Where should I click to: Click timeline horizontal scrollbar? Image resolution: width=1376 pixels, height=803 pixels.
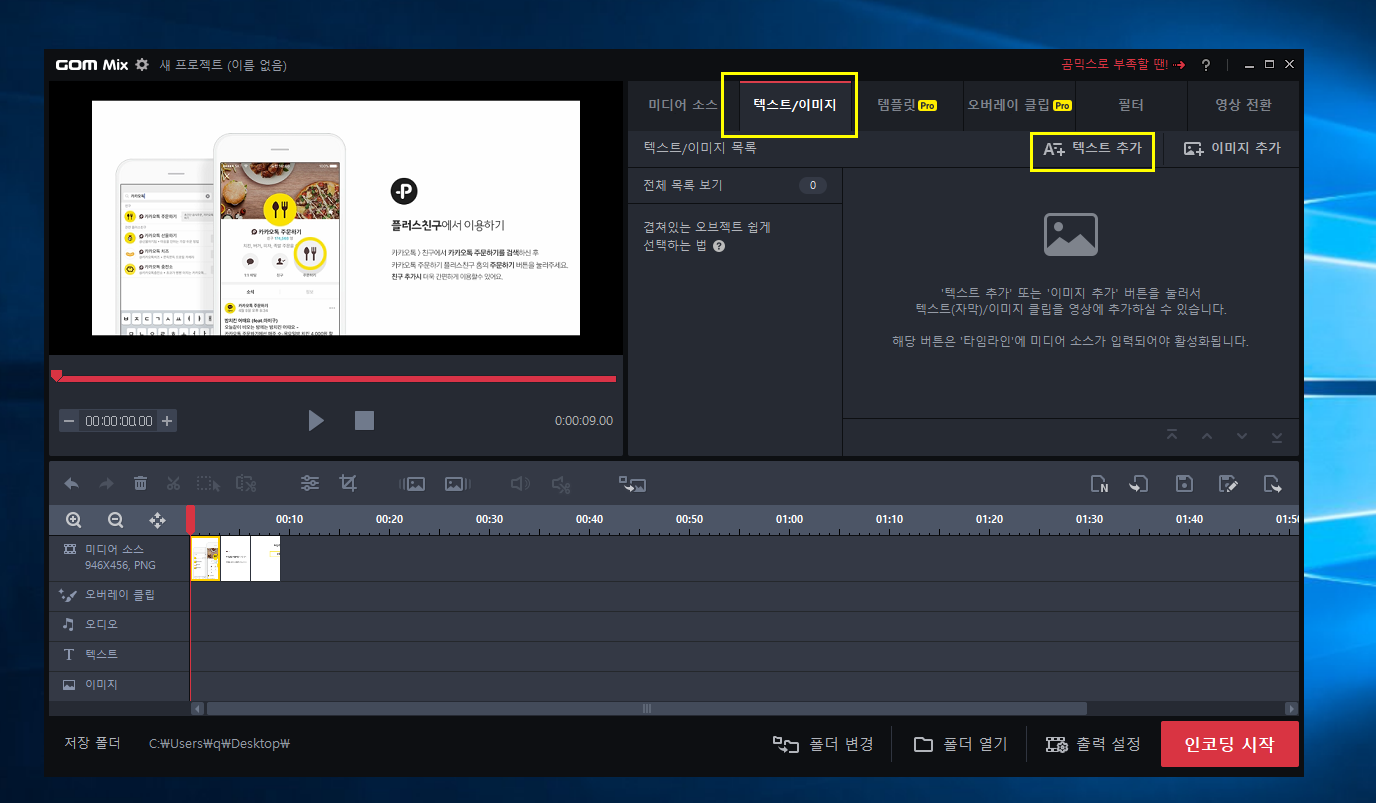coord(646,708)
